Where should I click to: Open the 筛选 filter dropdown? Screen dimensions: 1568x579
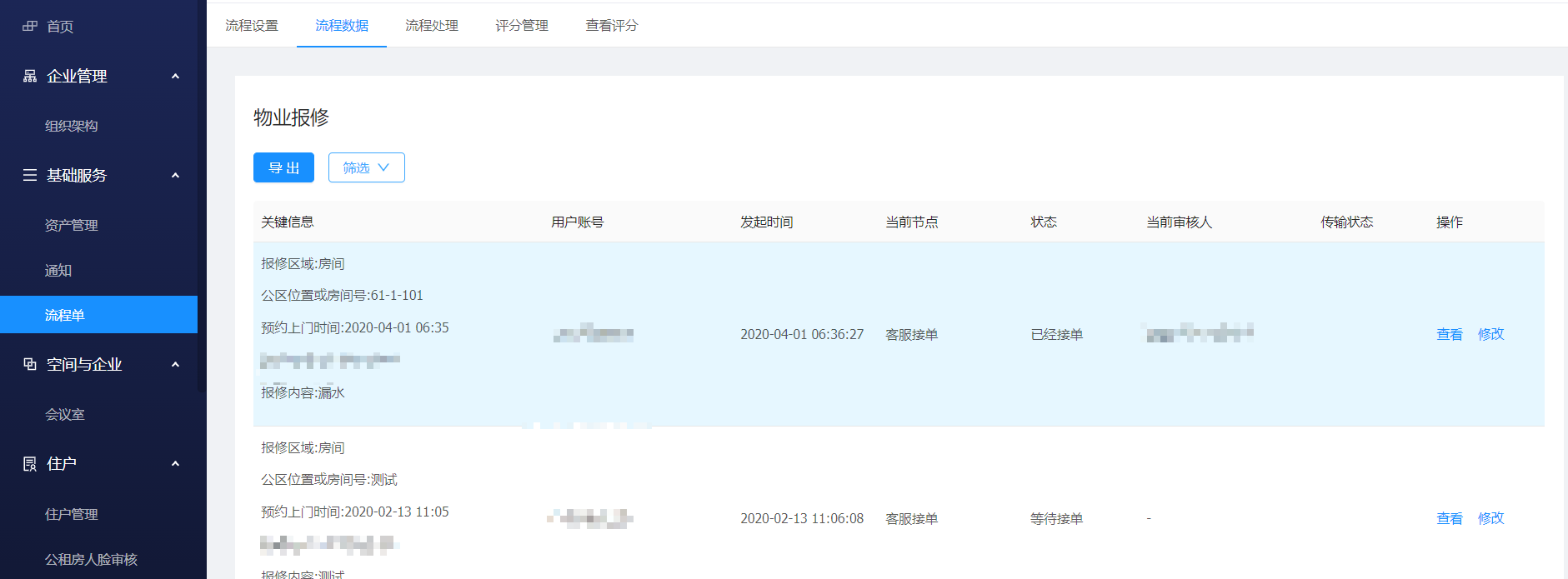click(366, 167)
